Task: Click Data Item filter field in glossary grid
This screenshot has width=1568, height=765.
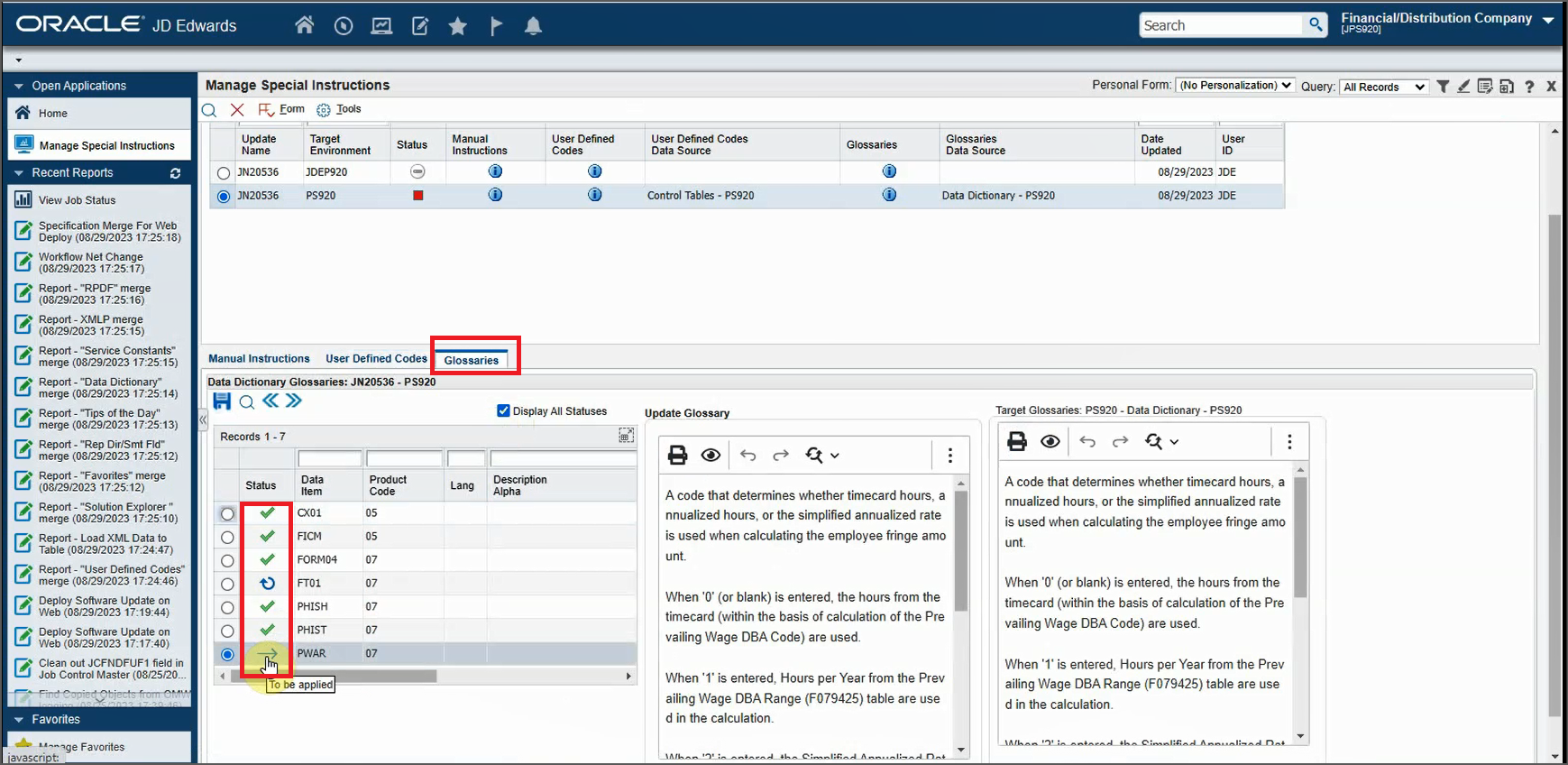Action: [330, 459]
